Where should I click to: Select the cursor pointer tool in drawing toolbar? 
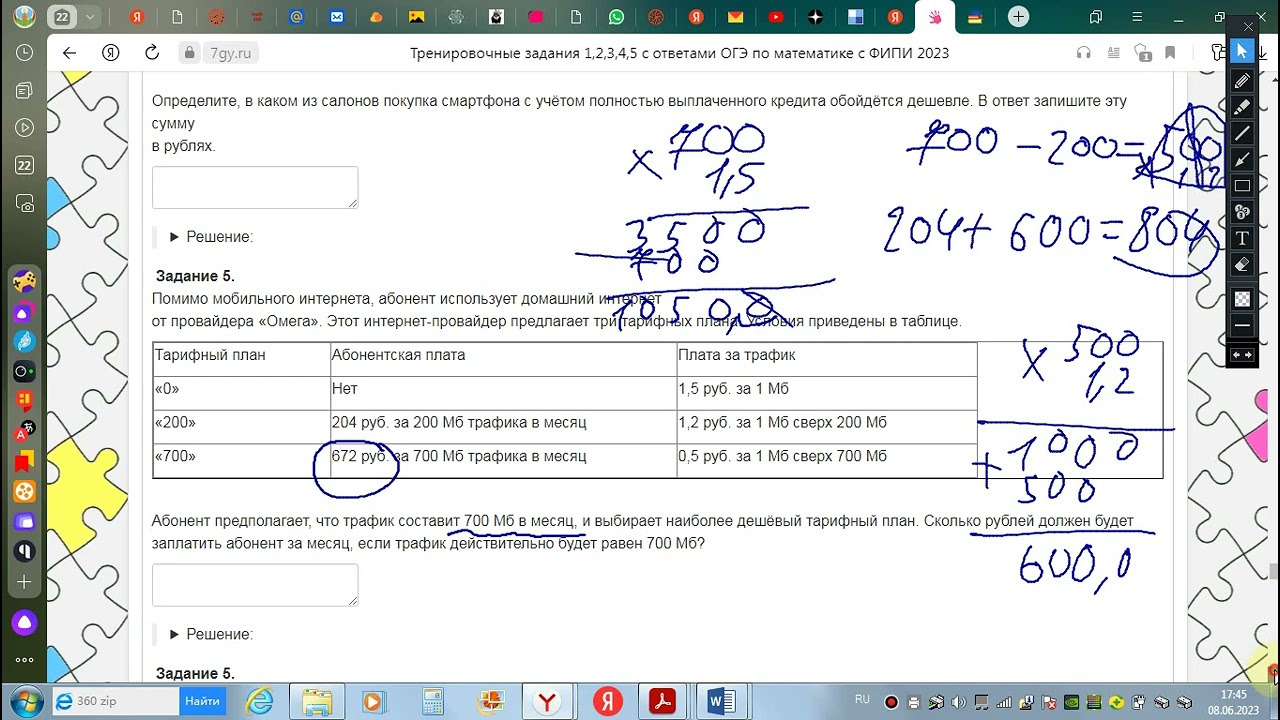pos(1242,51)
